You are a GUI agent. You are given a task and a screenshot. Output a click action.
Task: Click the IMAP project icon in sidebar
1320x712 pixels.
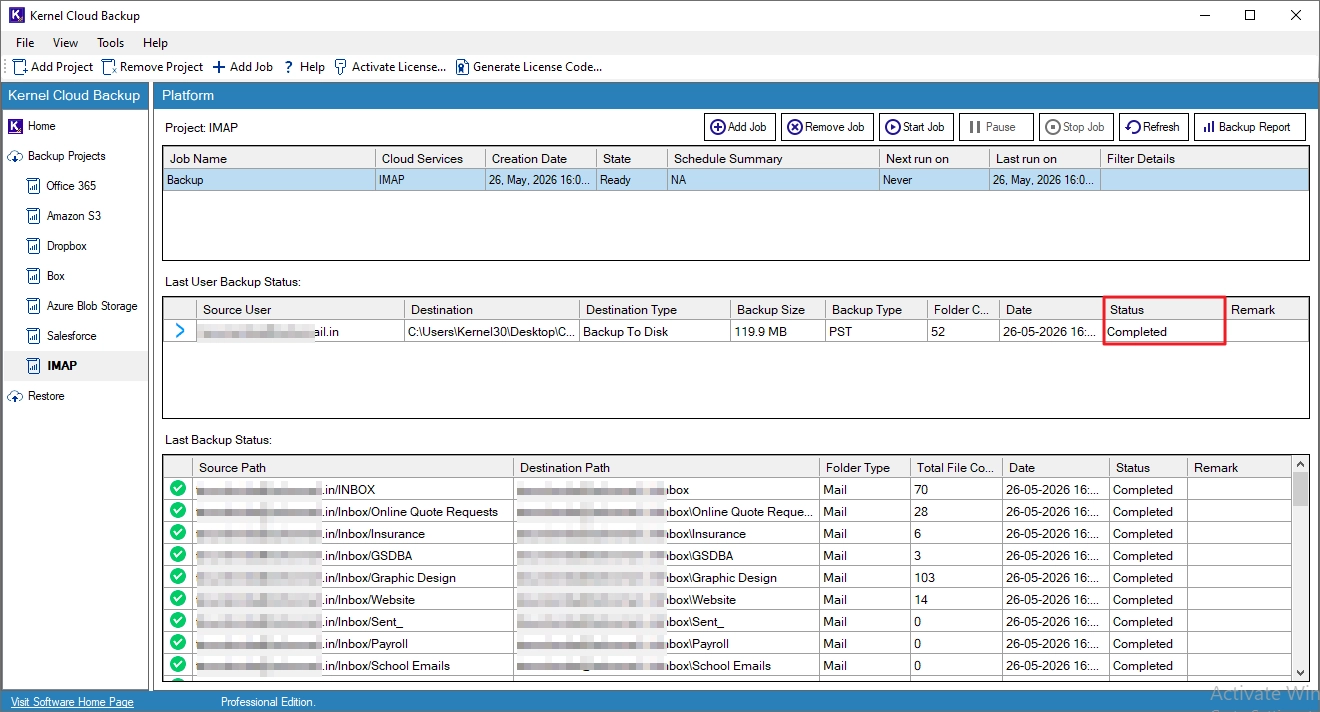click(x=34, y=366)
